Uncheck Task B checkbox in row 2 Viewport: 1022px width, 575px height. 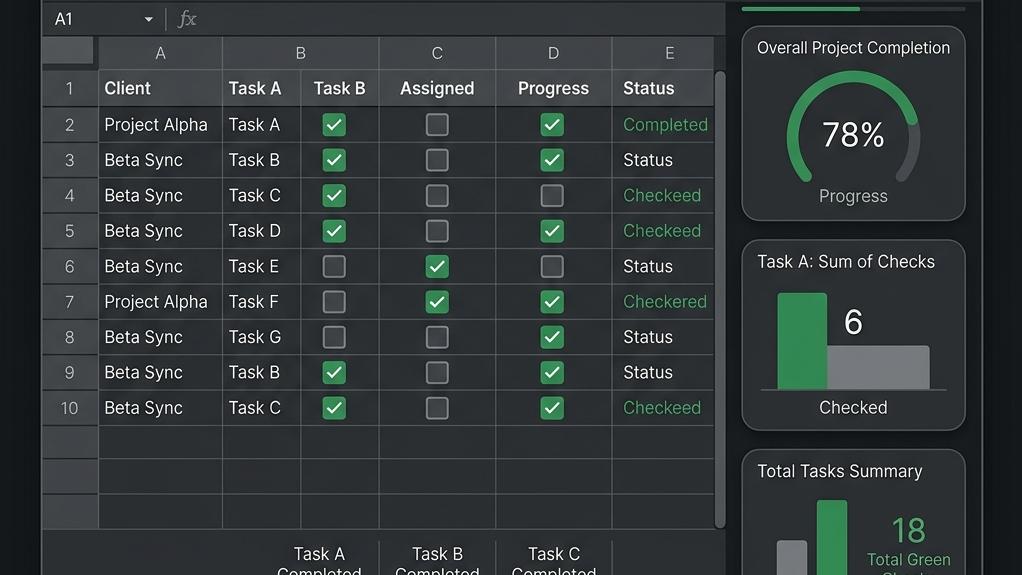point(334,125)
